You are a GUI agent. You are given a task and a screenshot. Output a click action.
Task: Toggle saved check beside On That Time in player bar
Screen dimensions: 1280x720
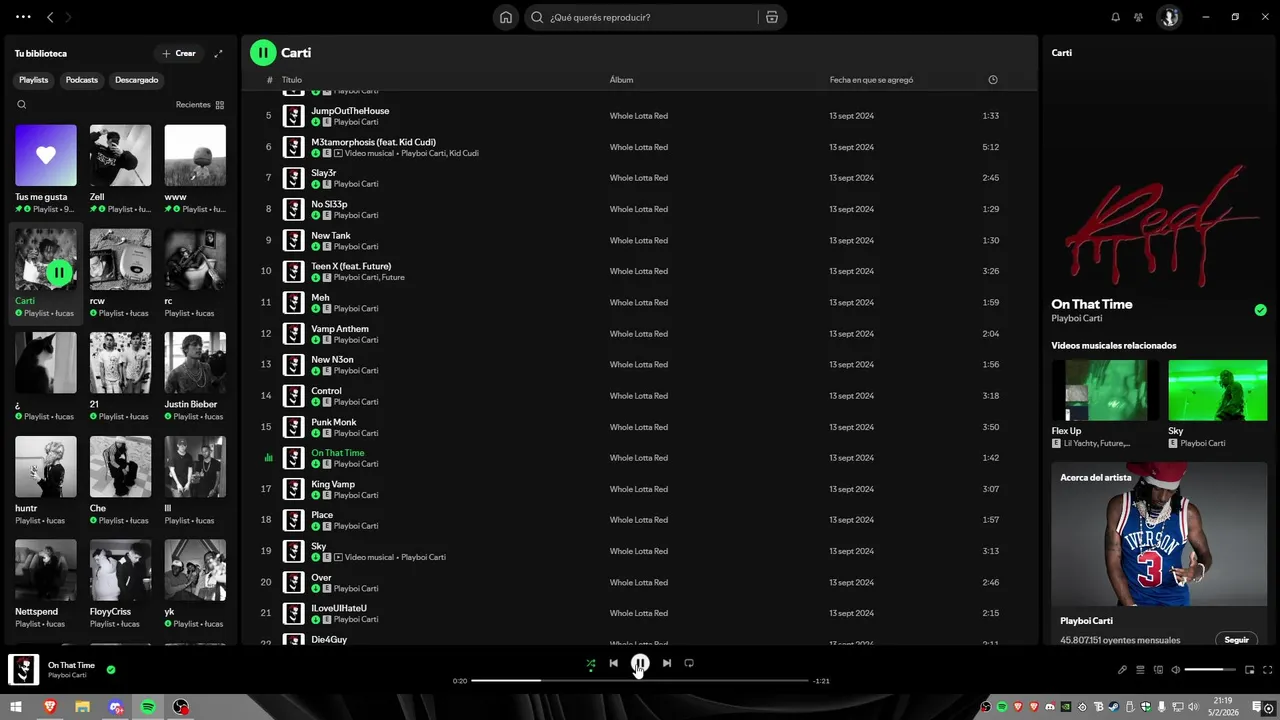pyautogui.click(x=111, y=670)
